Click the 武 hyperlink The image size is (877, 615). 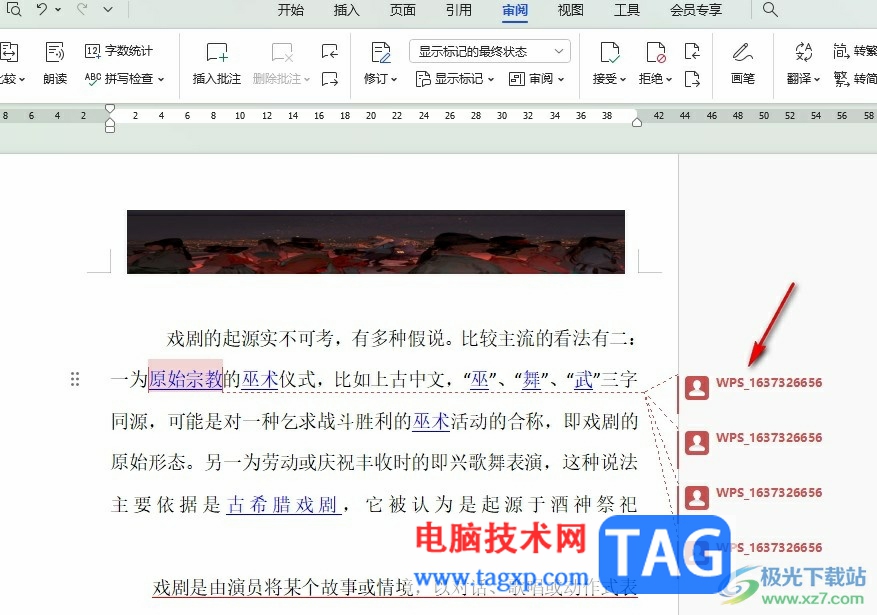(583, 380)
